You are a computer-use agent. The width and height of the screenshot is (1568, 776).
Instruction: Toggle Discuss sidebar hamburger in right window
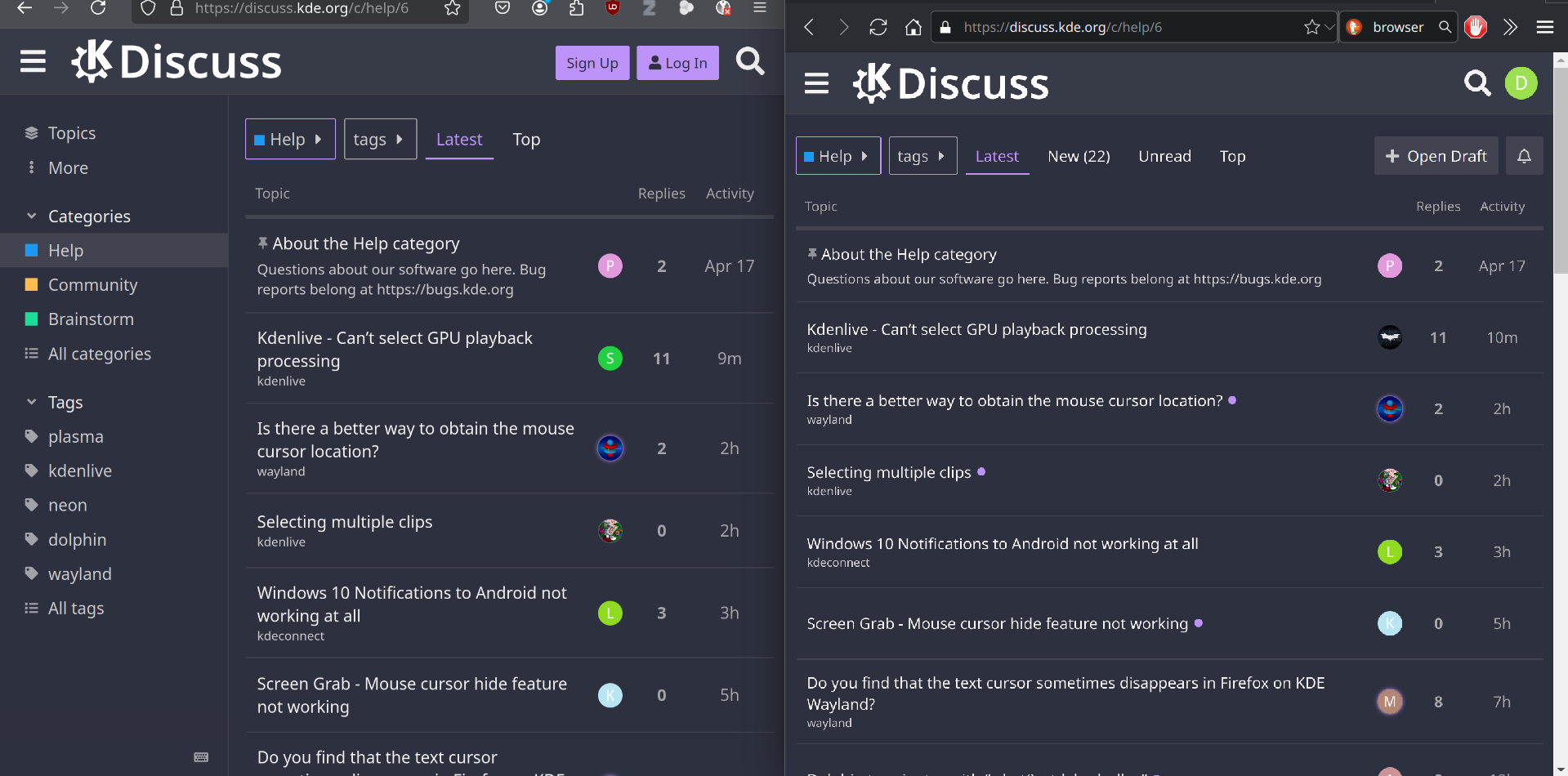(x=816, y=83)
